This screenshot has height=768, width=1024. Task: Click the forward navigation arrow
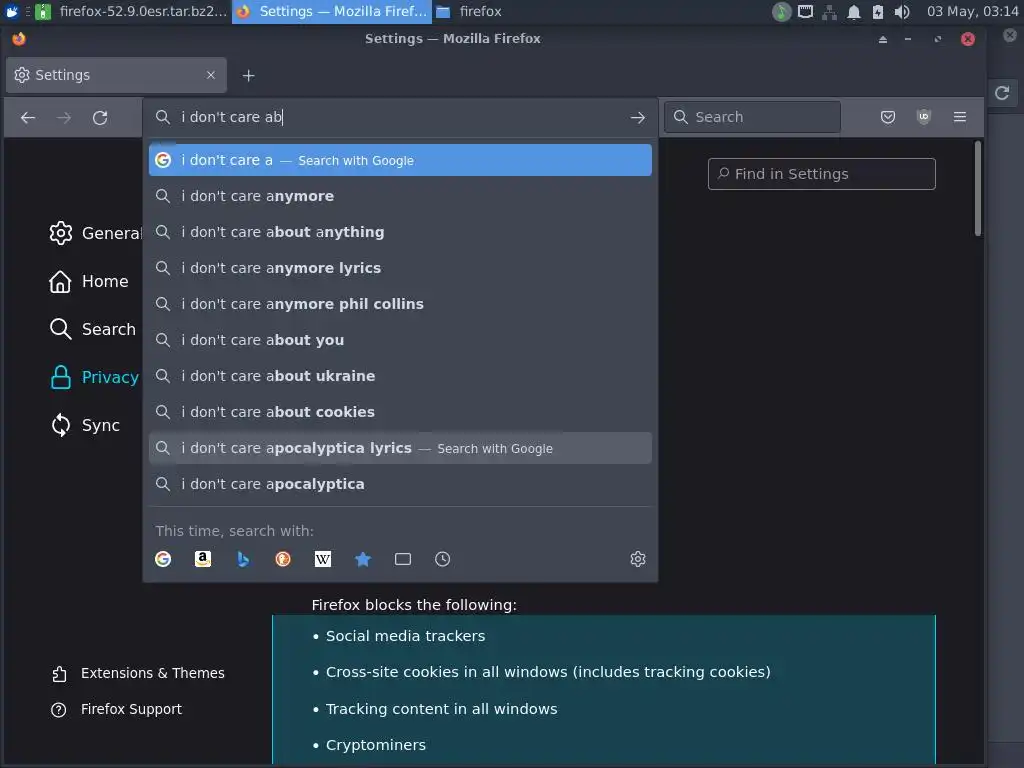tap(64, 118)
